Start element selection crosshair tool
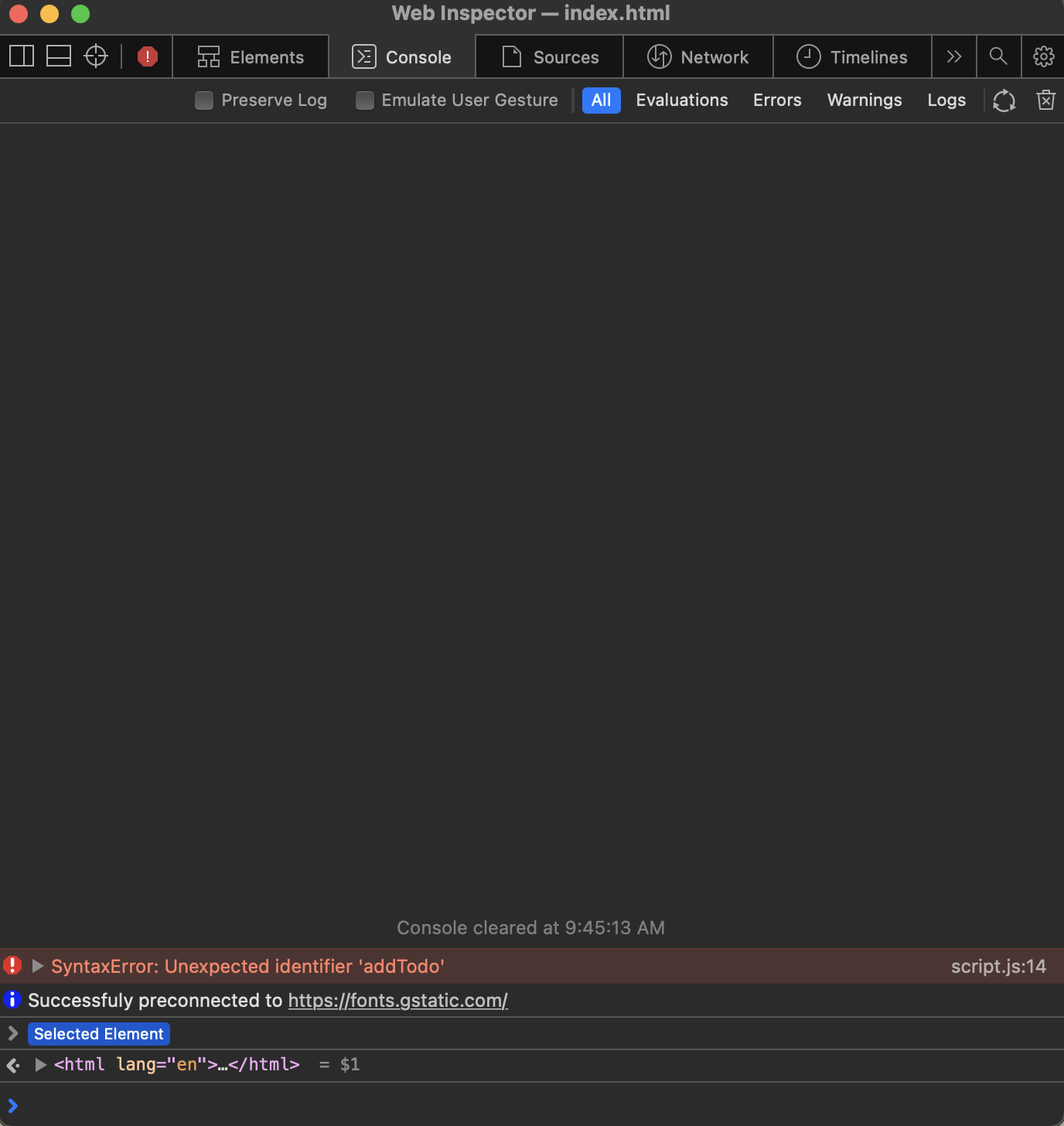This screenshot has height=1126, width=1064. click(96, 56)
